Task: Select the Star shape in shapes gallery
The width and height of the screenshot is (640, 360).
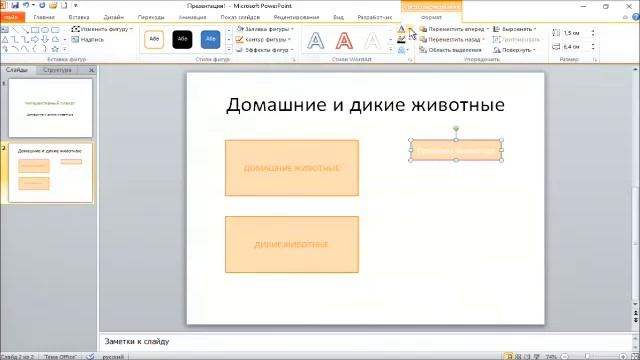Action: click(x=55, y=49)
